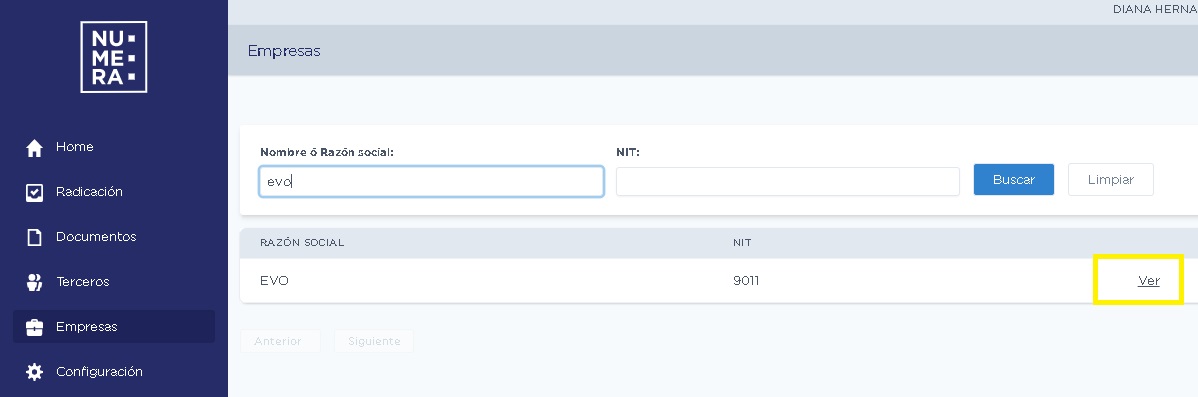Open the Home menu item
The width and height of the screenshot is (1198, 397).
tap(114, 147)
